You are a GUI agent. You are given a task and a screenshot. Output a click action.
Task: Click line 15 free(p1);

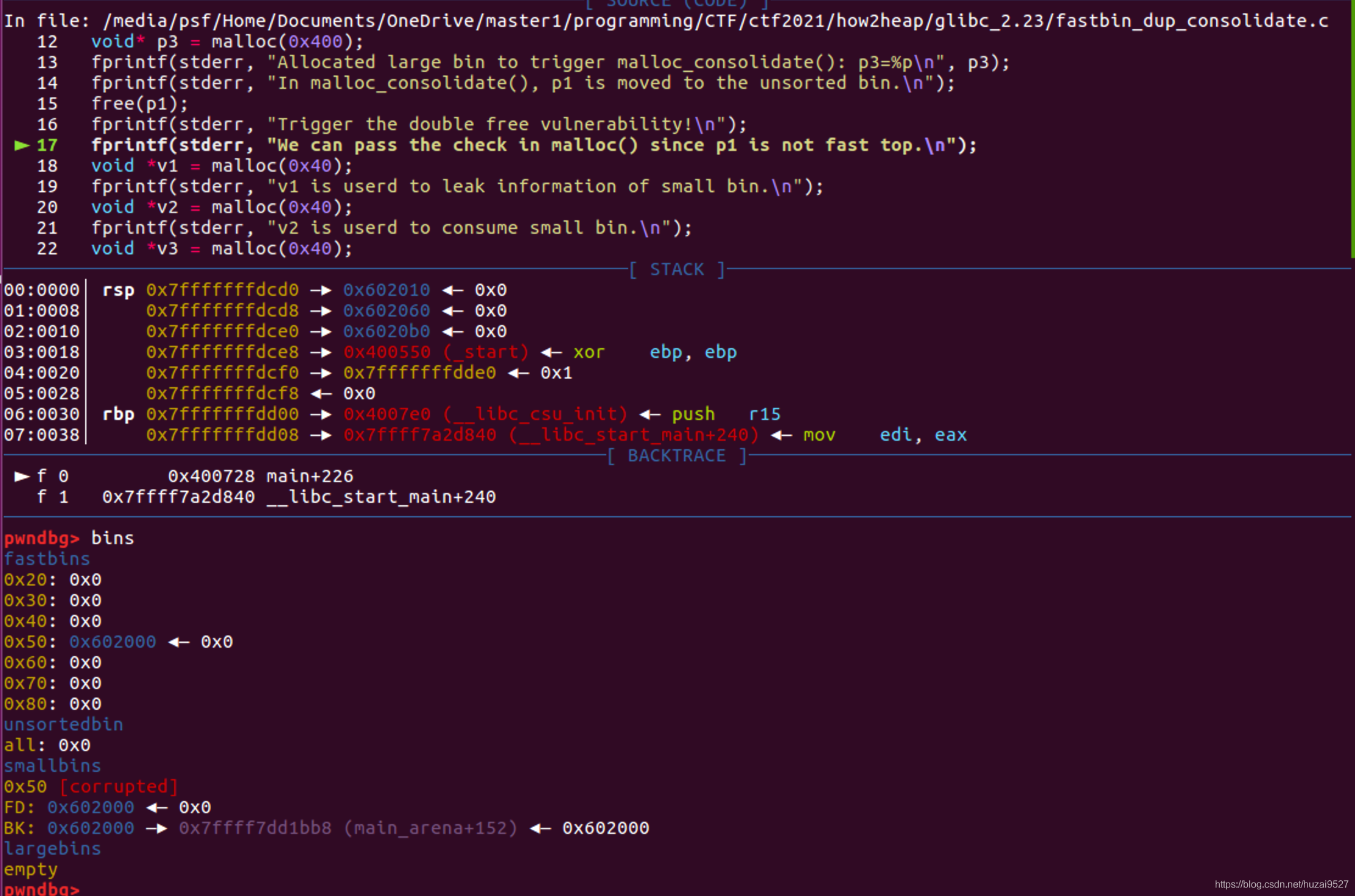pyautogui.click(x=139, y=103)
